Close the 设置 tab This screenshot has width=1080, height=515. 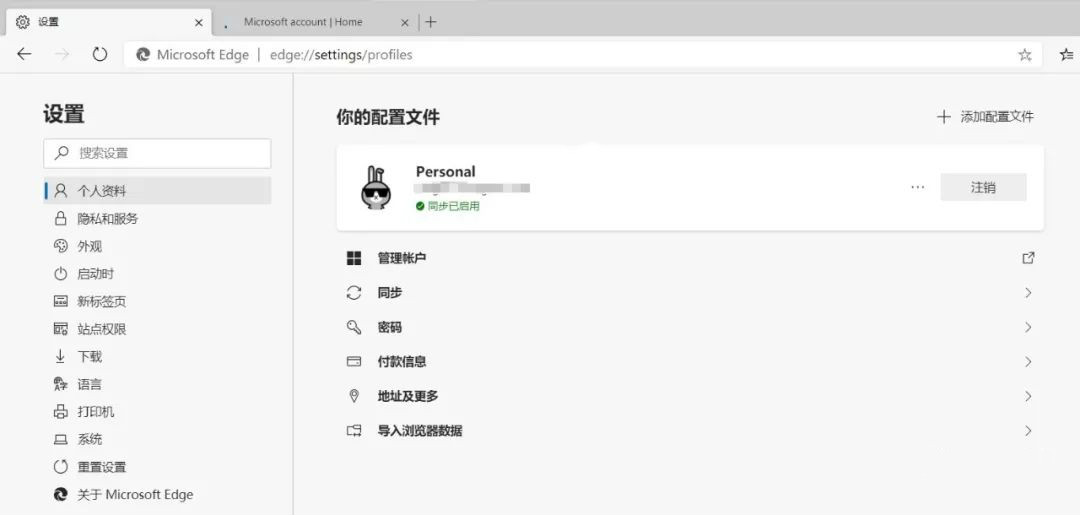199,22
